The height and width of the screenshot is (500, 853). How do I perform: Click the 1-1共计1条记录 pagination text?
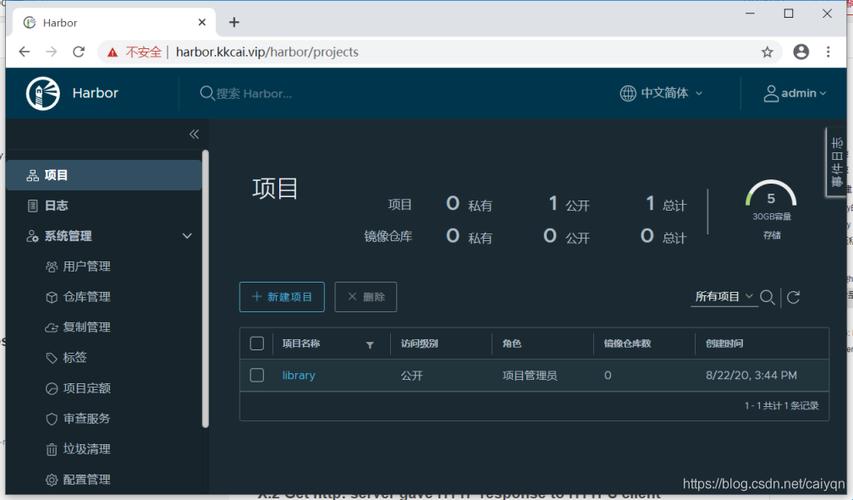(781, 406)
